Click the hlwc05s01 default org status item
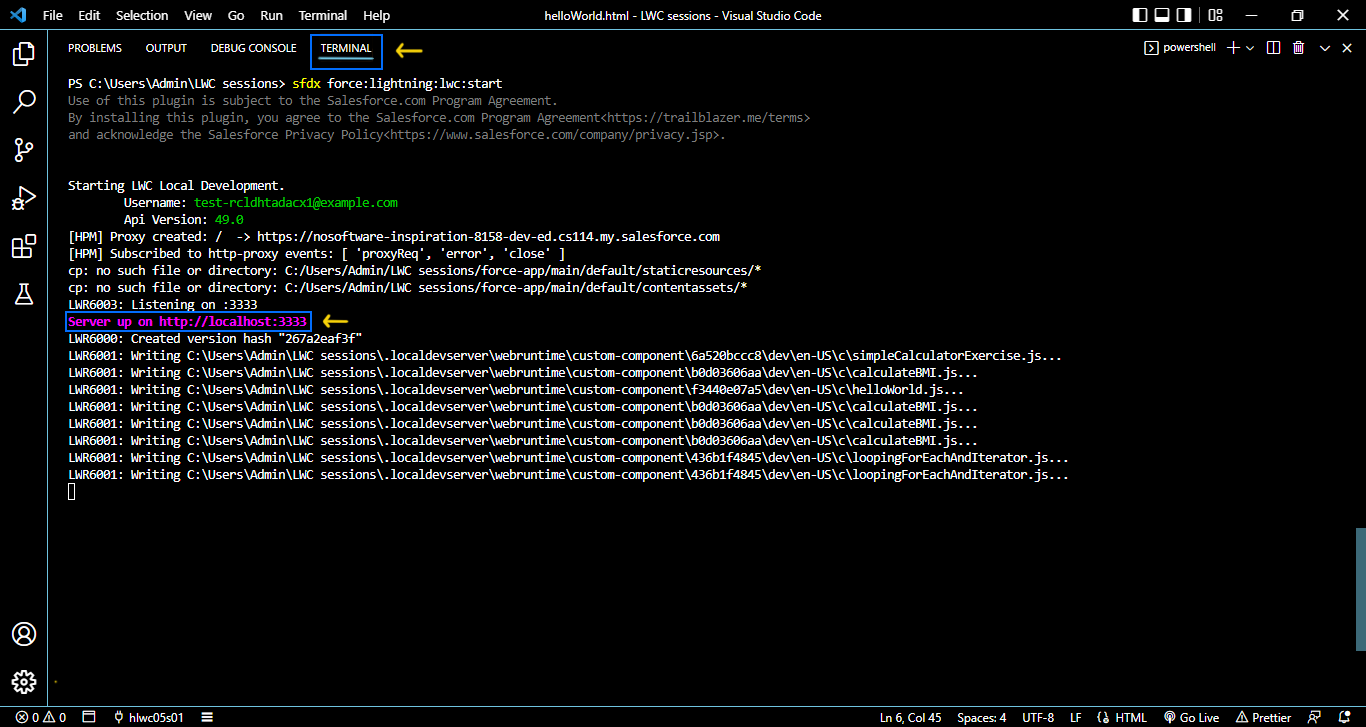Image resolution: width=1366 pixels, height=727 pixels. [x=150, y=717]
